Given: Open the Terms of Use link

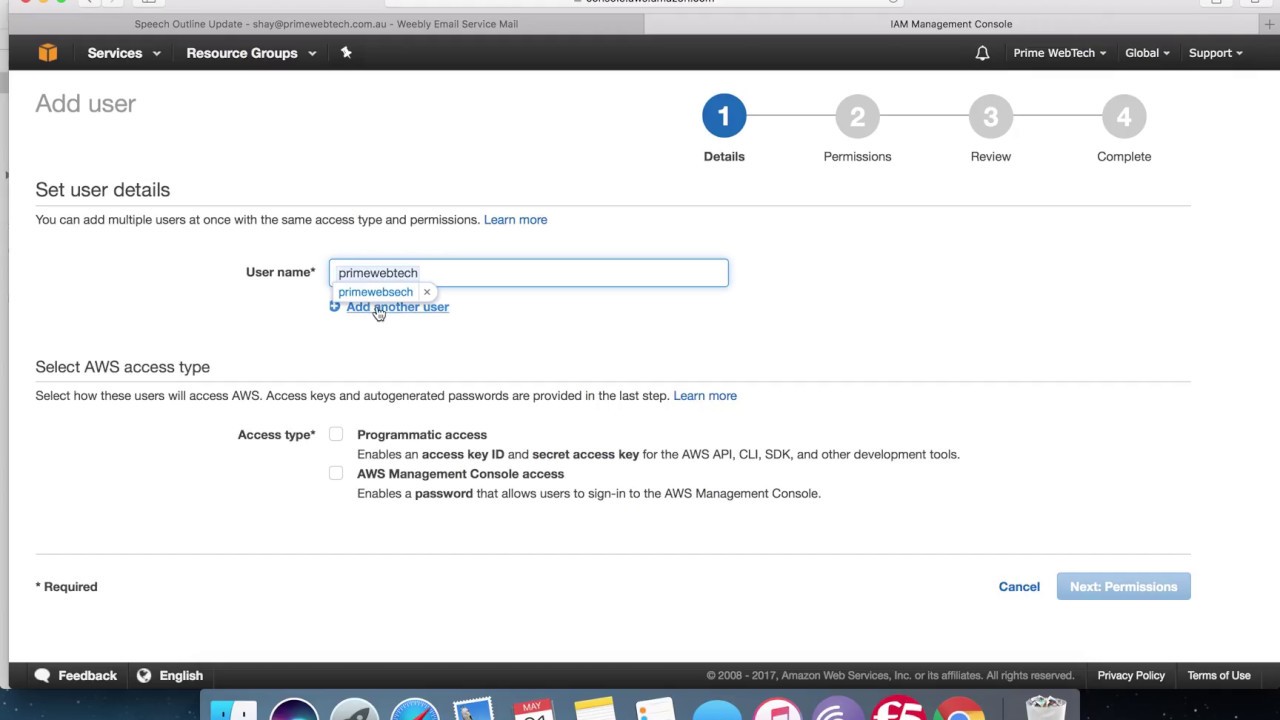Looking at the screenshot, I should click(x=1219, y=676).
